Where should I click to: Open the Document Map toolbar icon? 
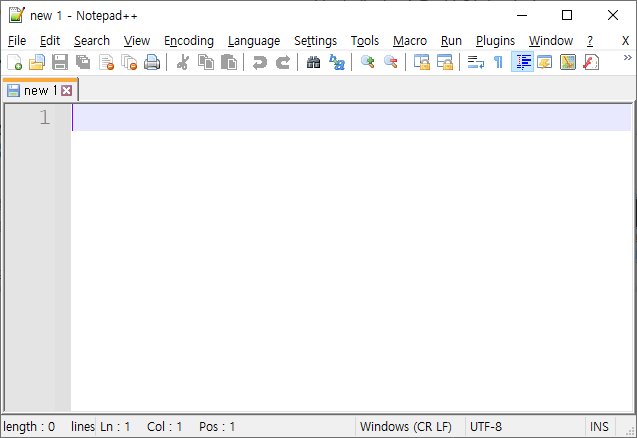click(x=568, y=62)
